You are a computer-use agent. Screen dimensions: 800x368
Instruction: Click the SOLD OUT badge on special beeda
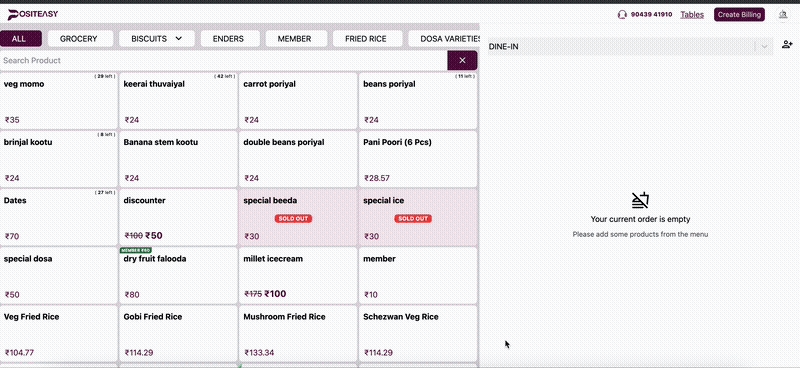(293, 218)
